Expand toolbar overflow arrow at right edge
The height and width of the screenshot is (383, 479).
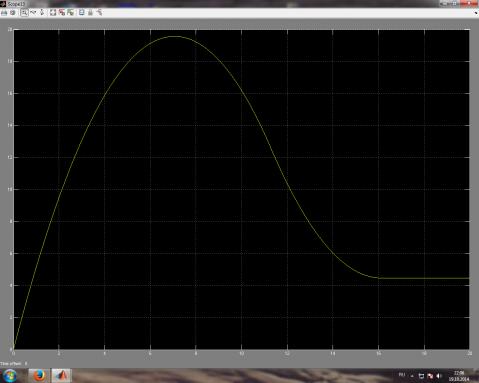(476, 13)
